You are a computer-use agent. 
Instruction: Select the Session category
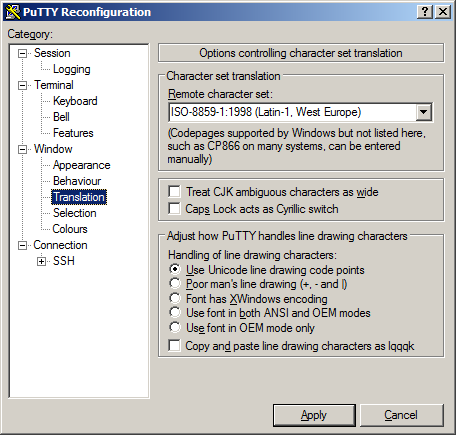click(x=52, y=53)
